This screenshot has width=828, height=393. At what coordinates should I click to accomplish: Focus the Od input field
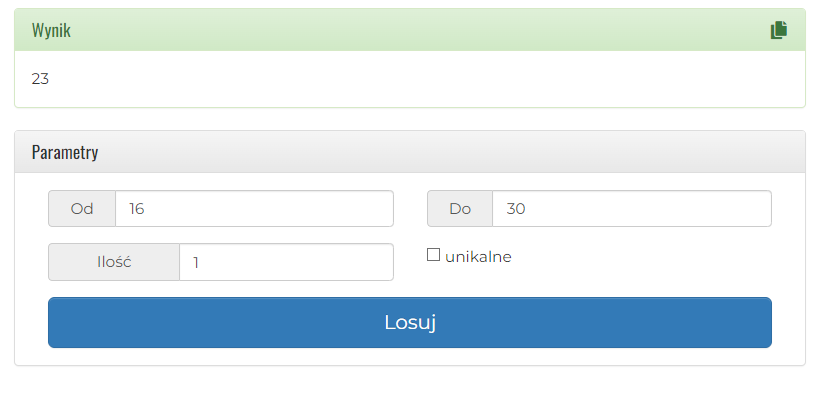point(254,209)
